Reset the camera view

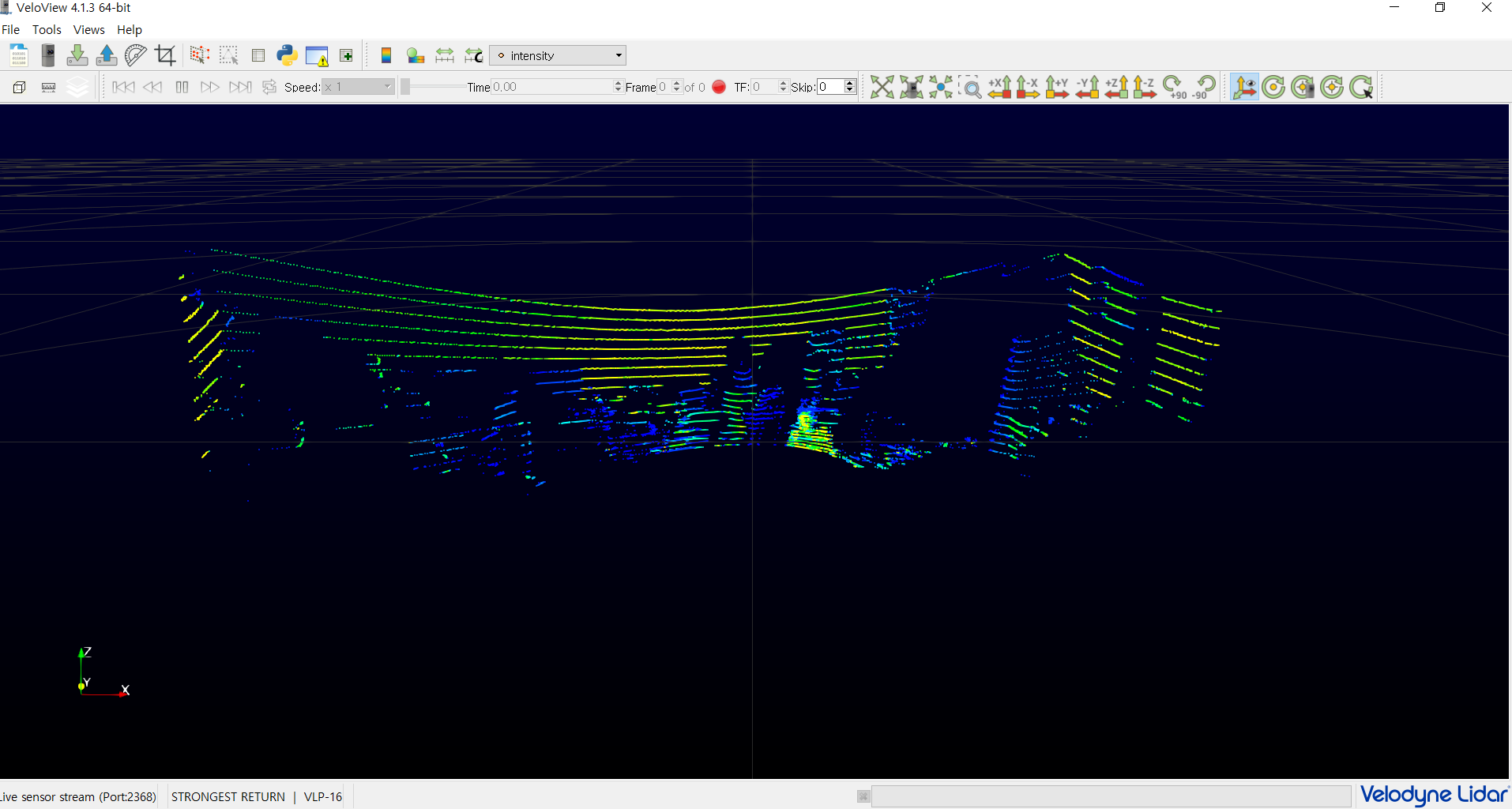click(882, 87)
